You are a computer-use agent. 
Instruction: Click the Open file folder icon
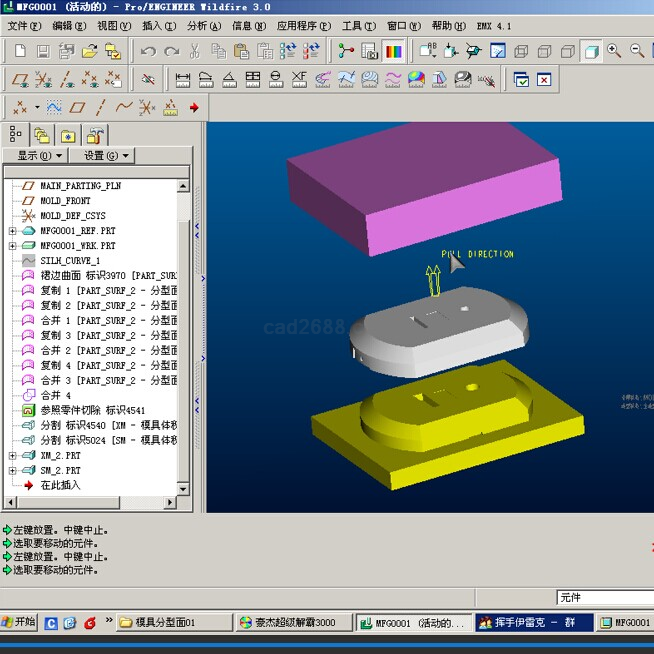[x=89, y=50]
